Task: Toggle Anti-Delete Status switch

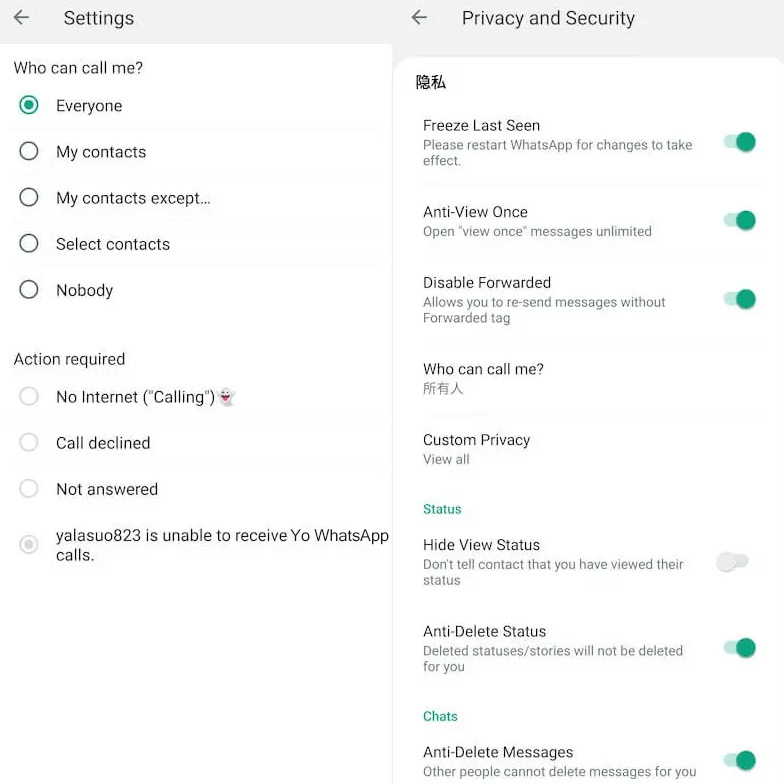Action: point(739,648)
